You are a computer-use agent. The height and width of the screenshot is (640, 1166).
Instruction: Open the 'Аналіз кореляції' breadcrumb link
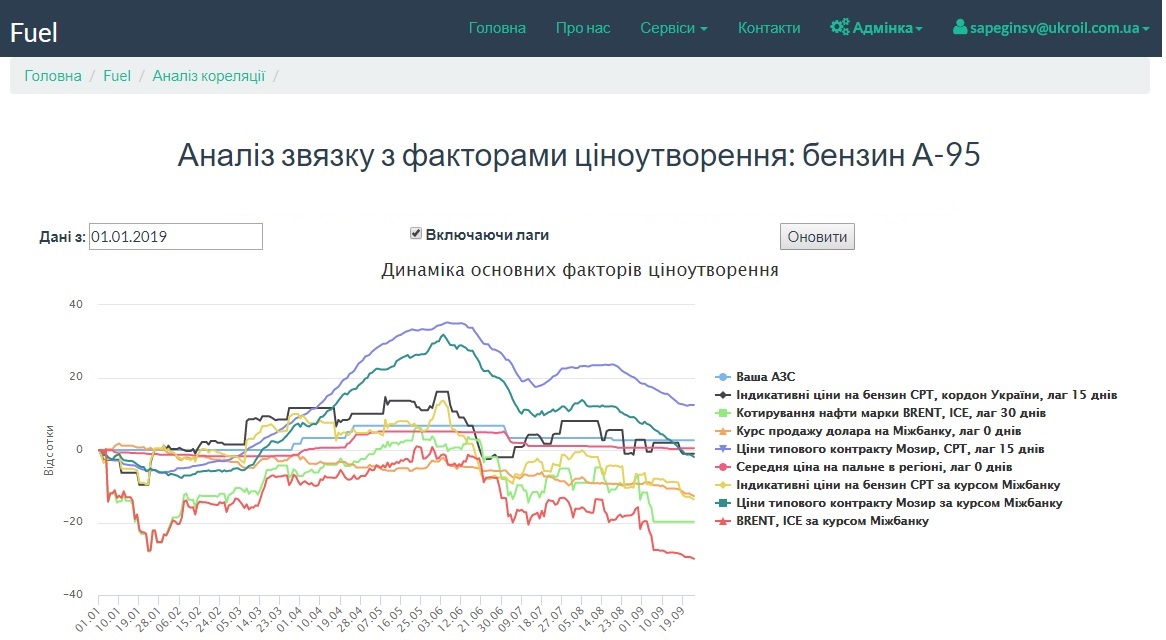pyautogui.click(x=208, y=76)
